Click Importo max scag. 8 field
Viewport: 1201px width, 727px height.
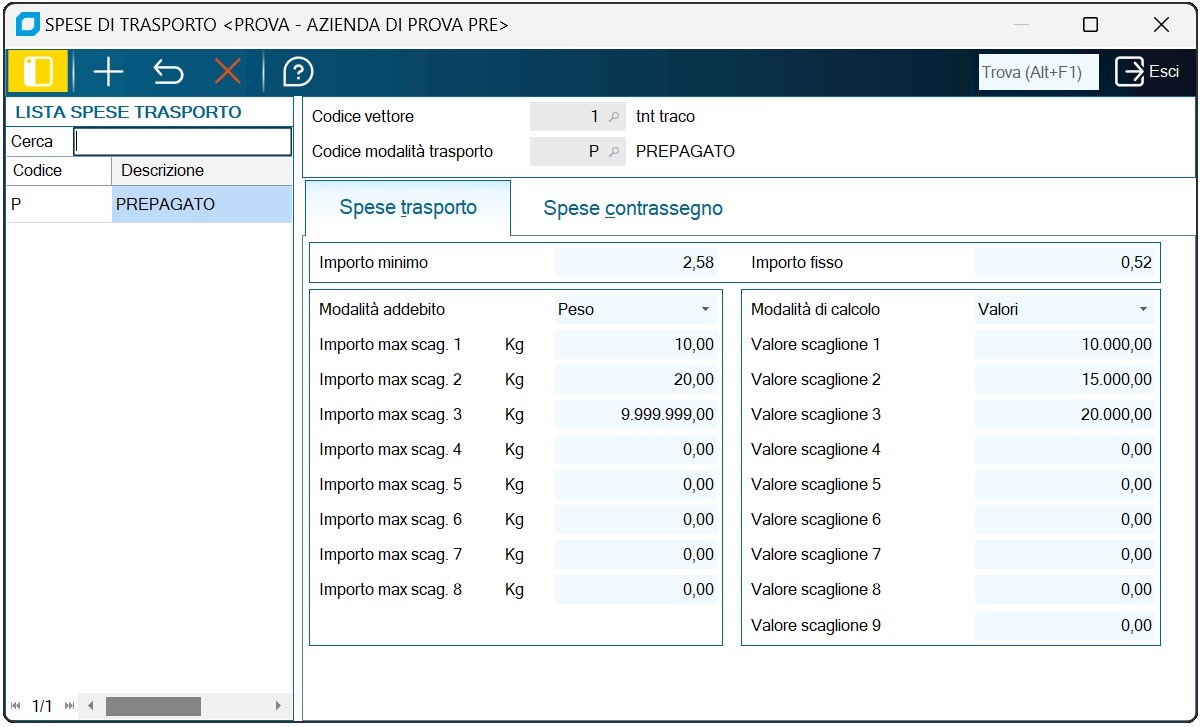click(x=635, y=590)
